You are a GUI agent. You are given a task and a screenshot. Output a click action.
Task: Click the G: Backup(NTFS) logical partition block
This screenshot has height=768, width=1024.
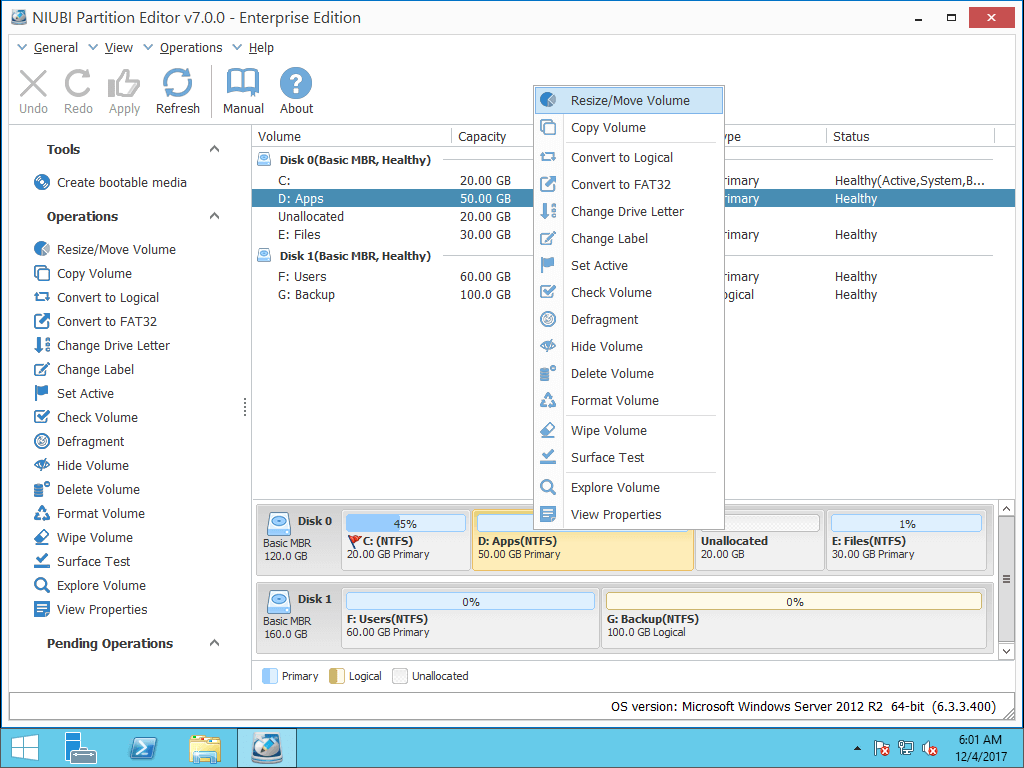tap(793, 618)
